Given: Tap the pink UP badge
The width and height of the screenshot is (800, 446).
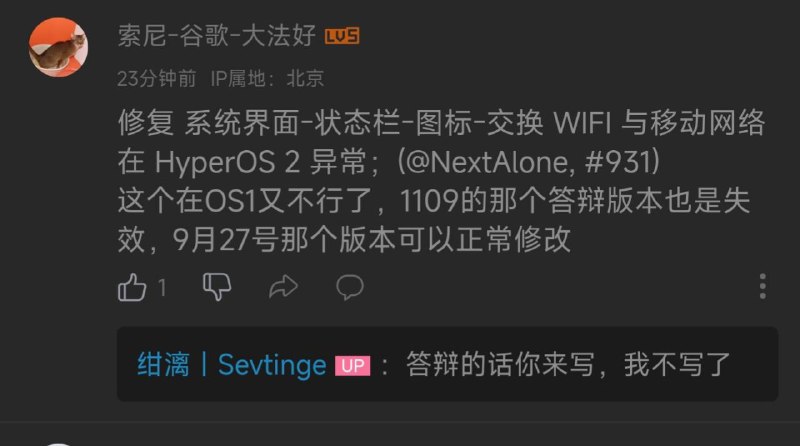Looking at the screenshot, I should (x=352, y=365).
